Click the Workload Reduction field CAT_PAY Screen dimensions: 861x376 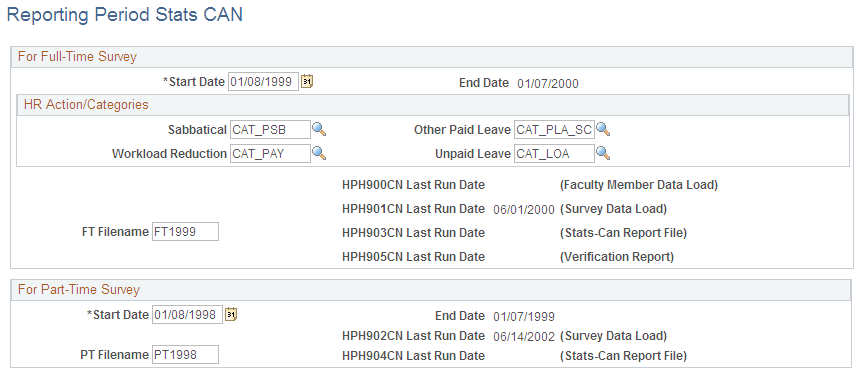pos(270,154)
